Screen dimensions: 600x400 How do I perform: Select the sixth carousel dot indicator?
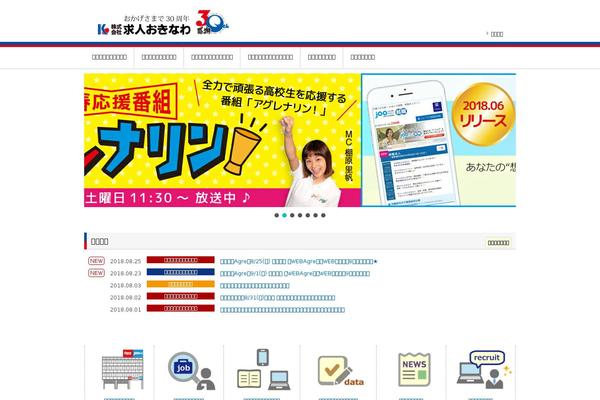point(316,215)
